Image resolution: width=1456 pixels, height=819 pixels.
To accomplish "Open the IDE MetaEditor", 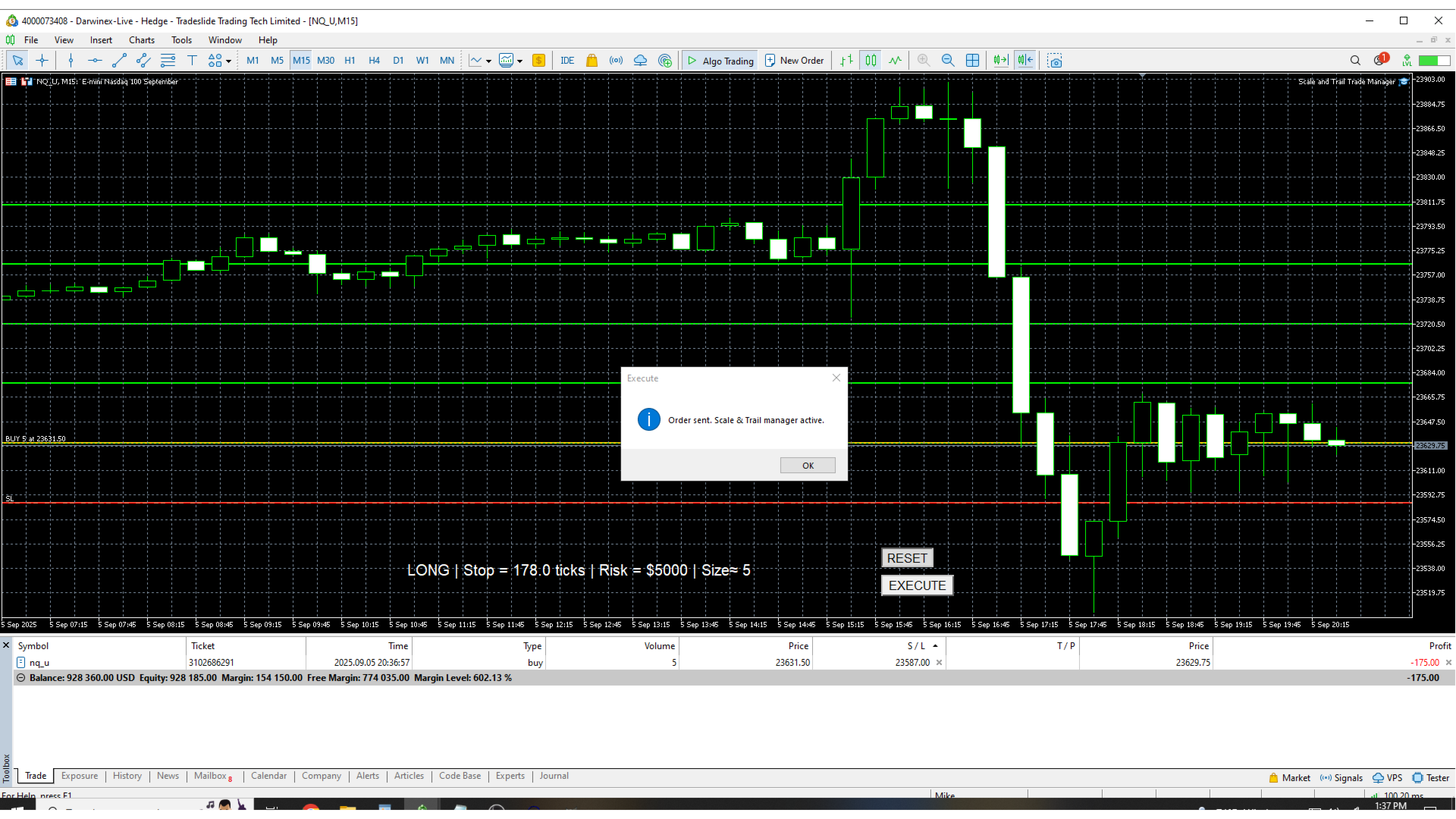I will (x=567, y=61).
